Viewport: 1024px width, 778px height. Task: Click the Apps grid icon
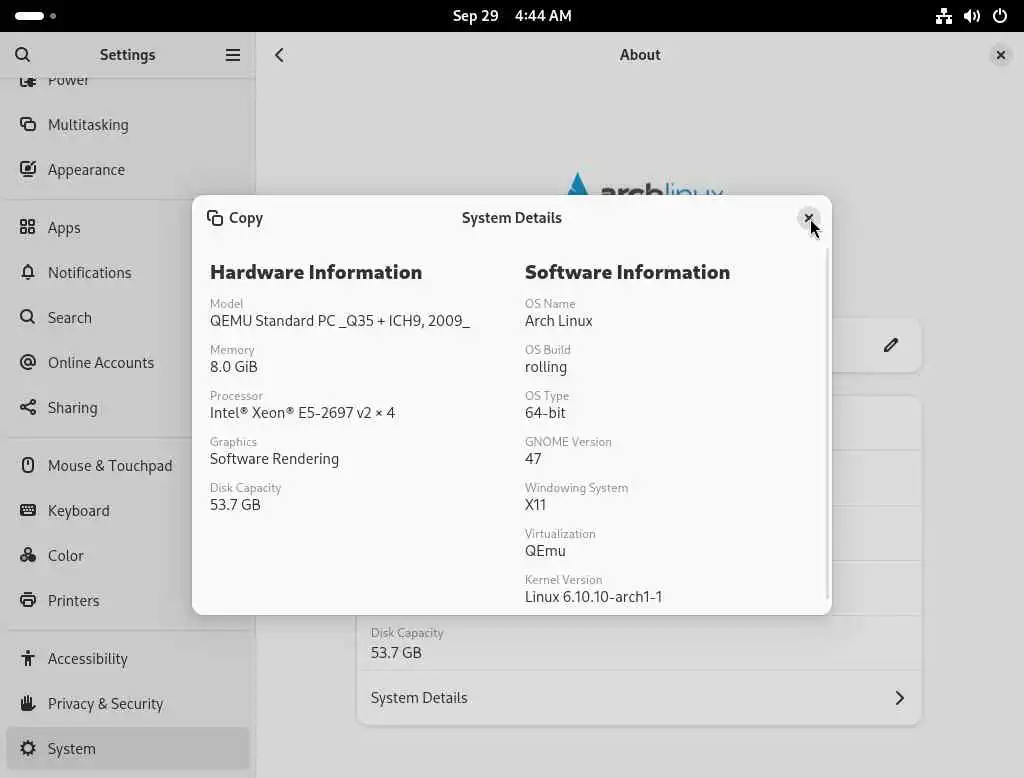(27, 227)
